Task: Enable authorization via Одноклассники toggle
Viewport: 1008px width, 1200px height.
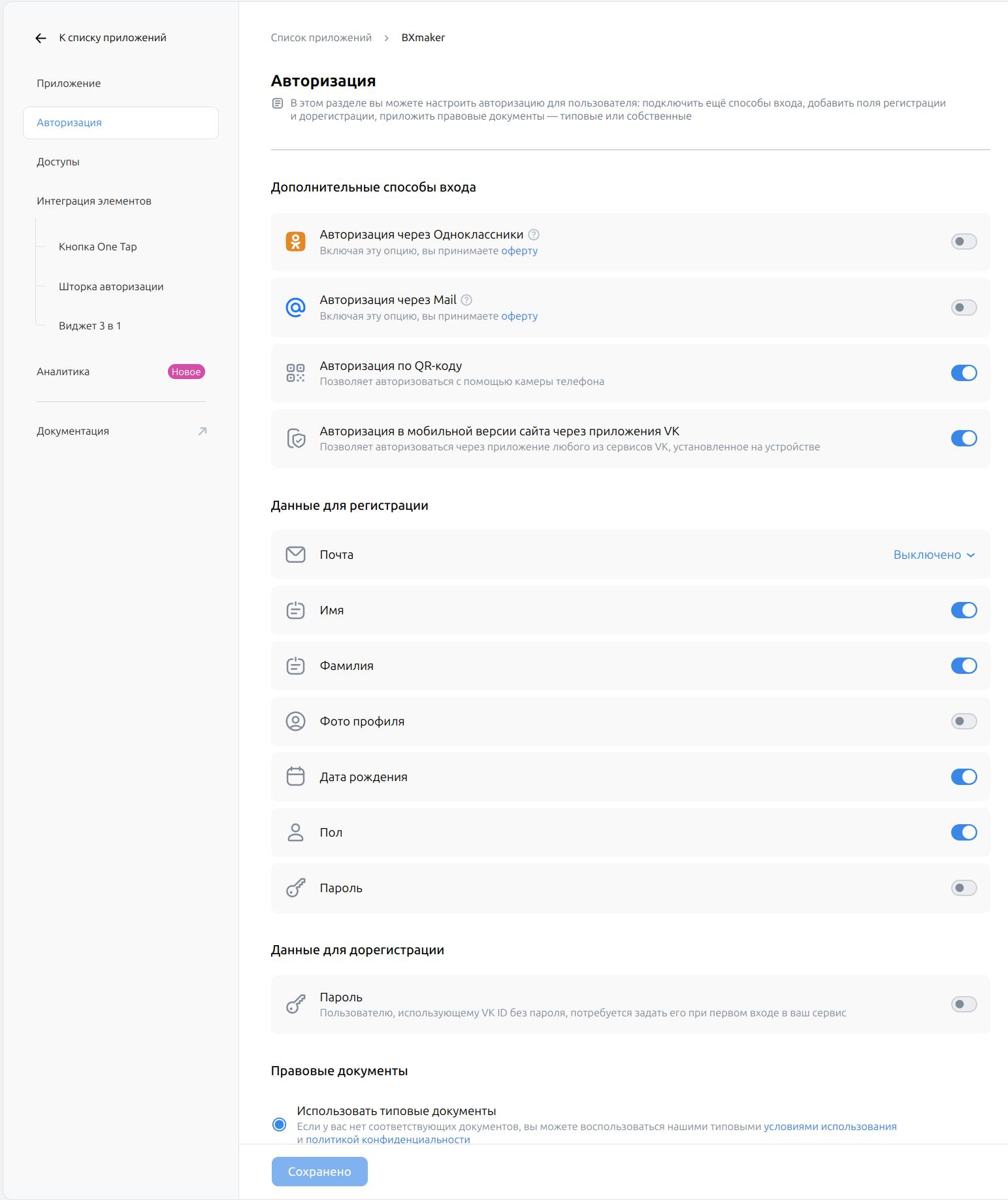Action: (964, 242)
